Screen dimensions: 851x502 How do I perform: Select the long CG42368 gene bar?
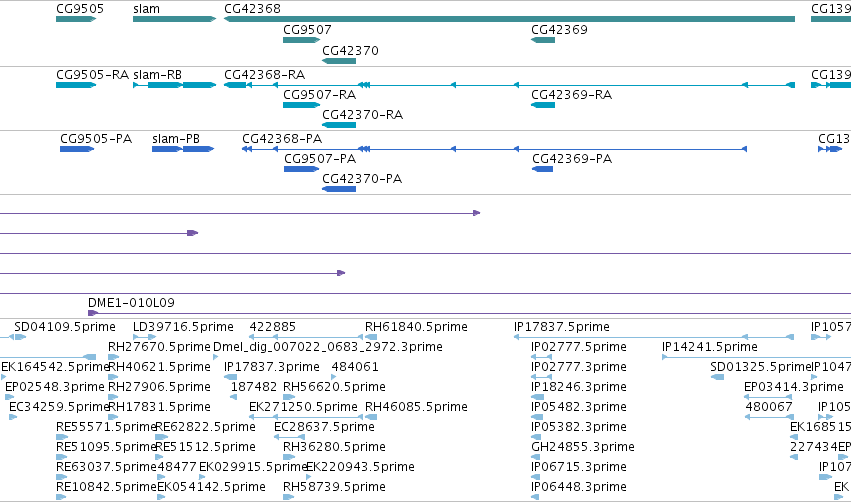(x=510, y=19)
